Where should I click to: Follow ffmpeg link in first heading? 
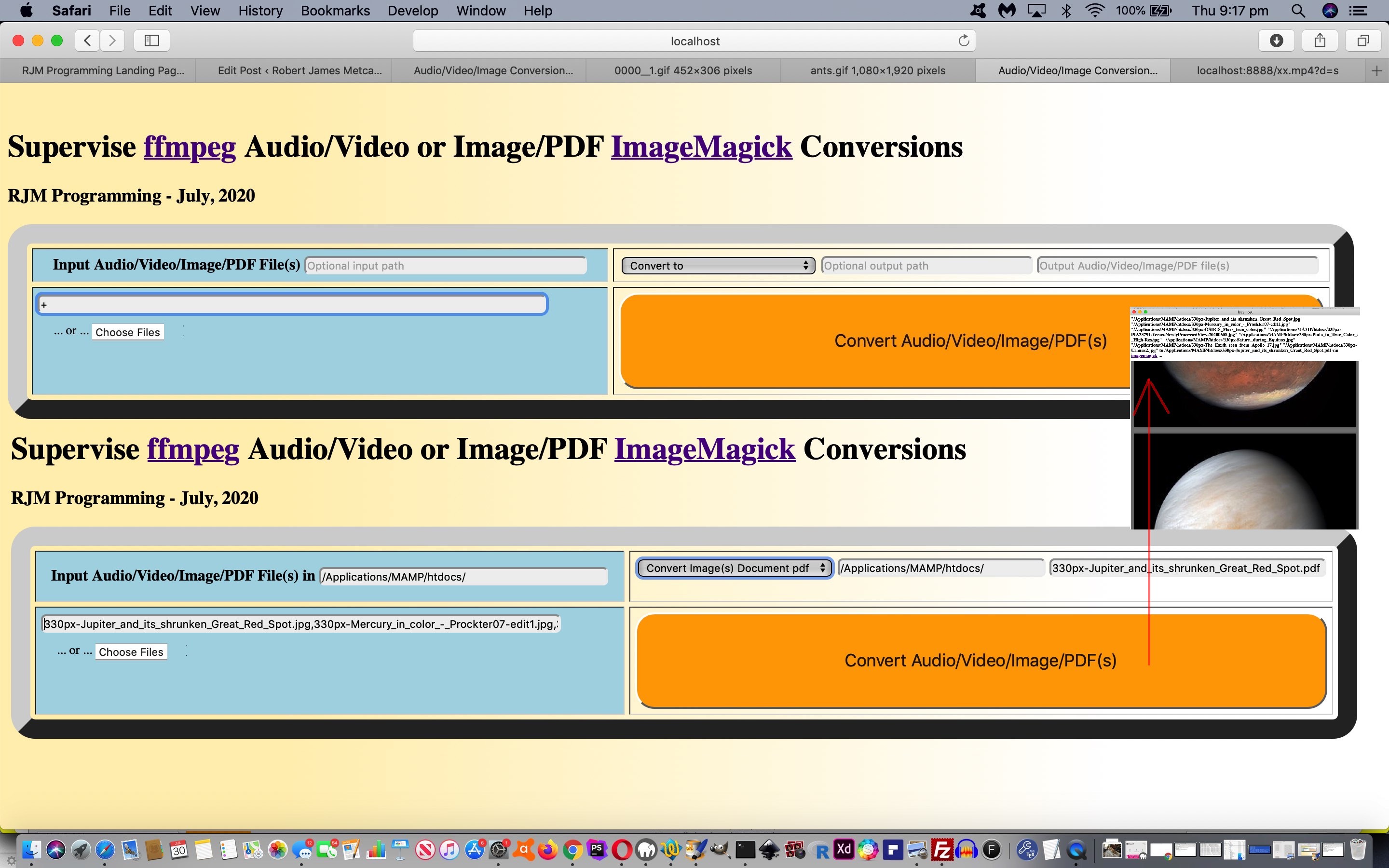[190, 147]
